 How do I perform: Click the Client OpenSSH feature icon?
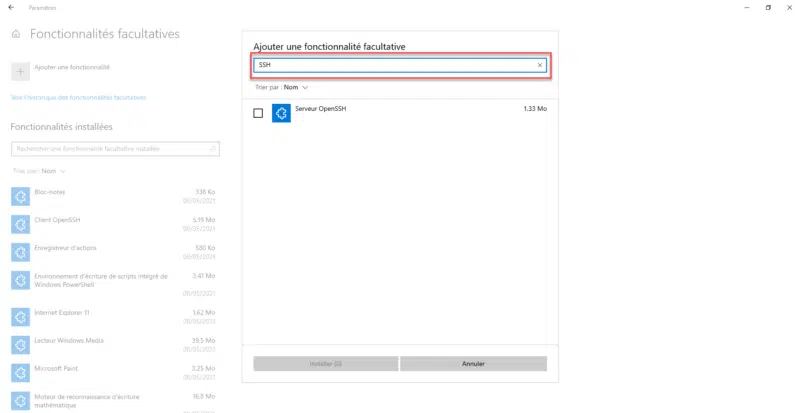[20, 224]
